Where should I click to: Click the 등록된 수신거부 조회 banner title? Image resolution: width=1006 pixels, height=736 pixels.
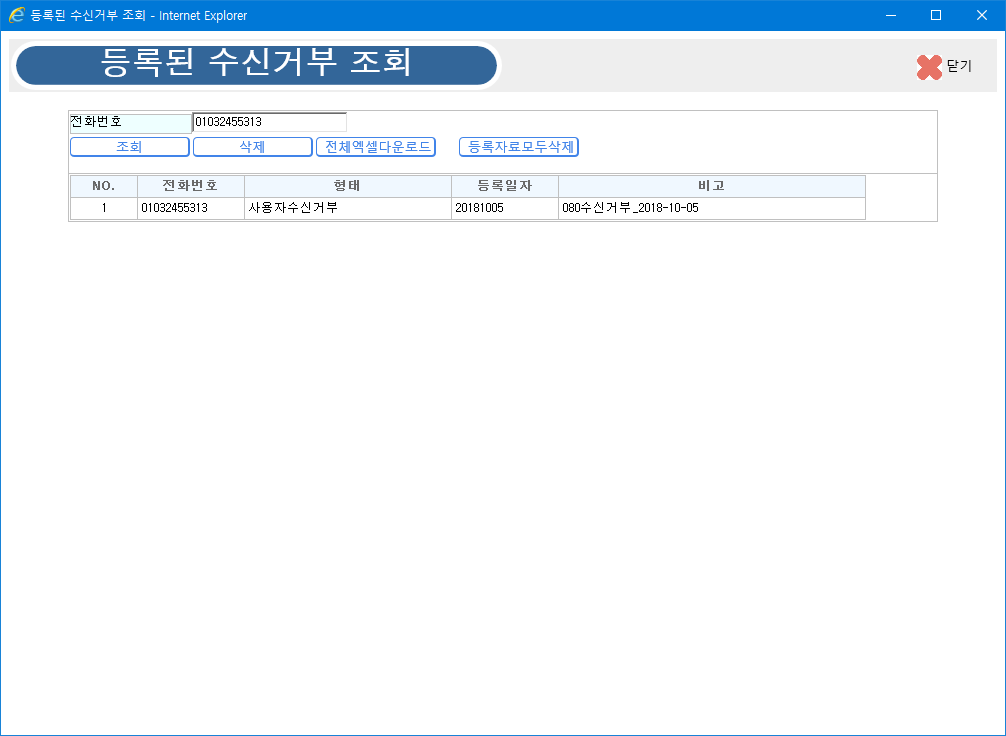click(256, 64)
